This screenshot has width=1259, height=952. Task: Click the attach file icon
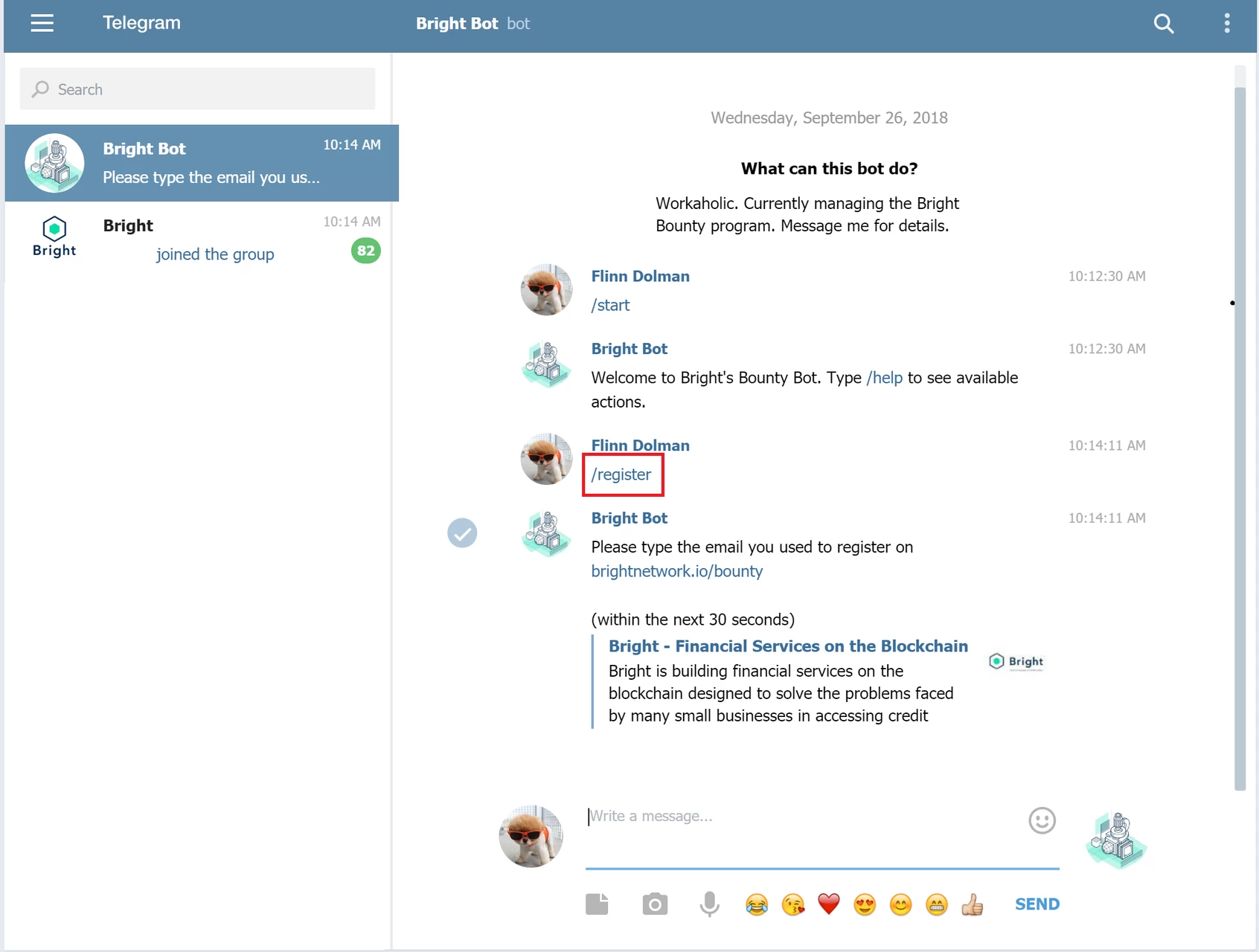pos(597,904)
